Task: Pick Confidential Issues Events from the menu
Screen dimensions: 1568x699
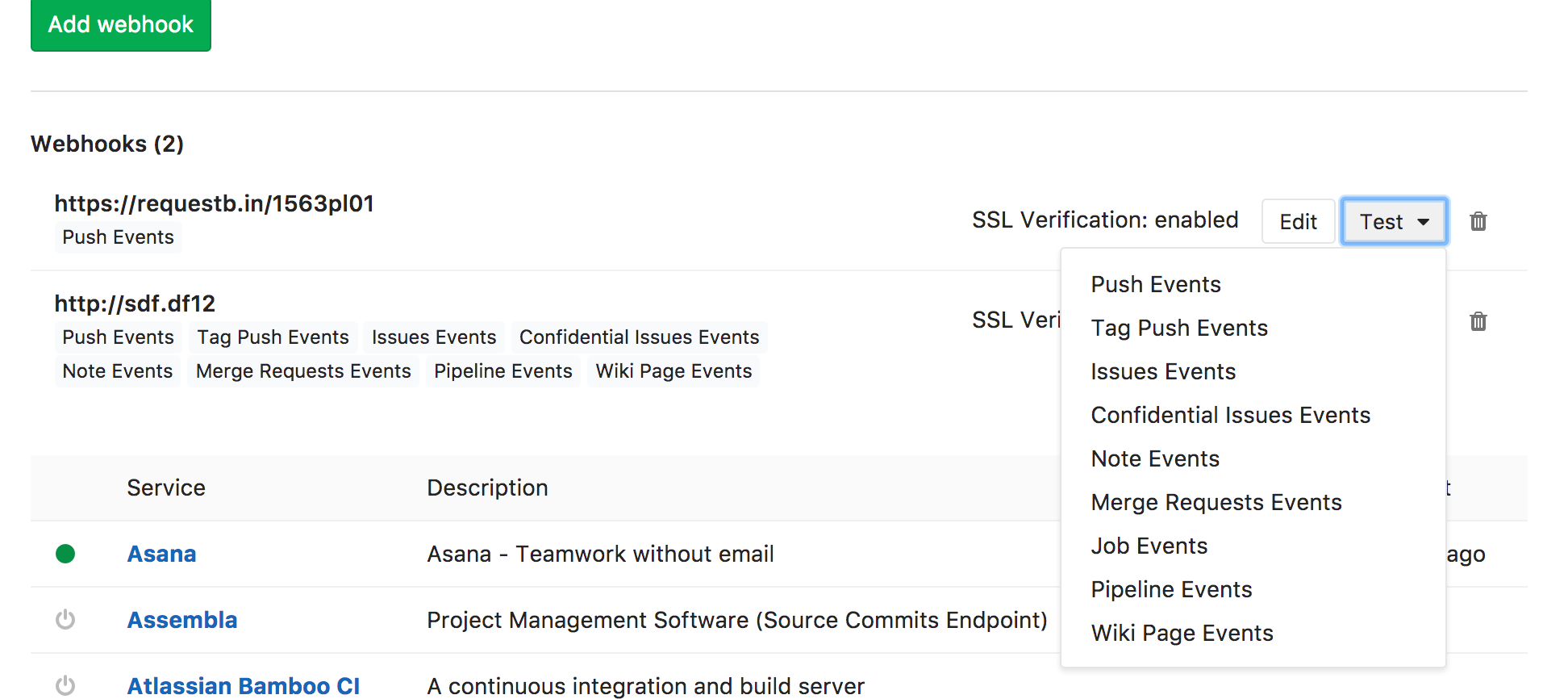Action: (1230, 415)
